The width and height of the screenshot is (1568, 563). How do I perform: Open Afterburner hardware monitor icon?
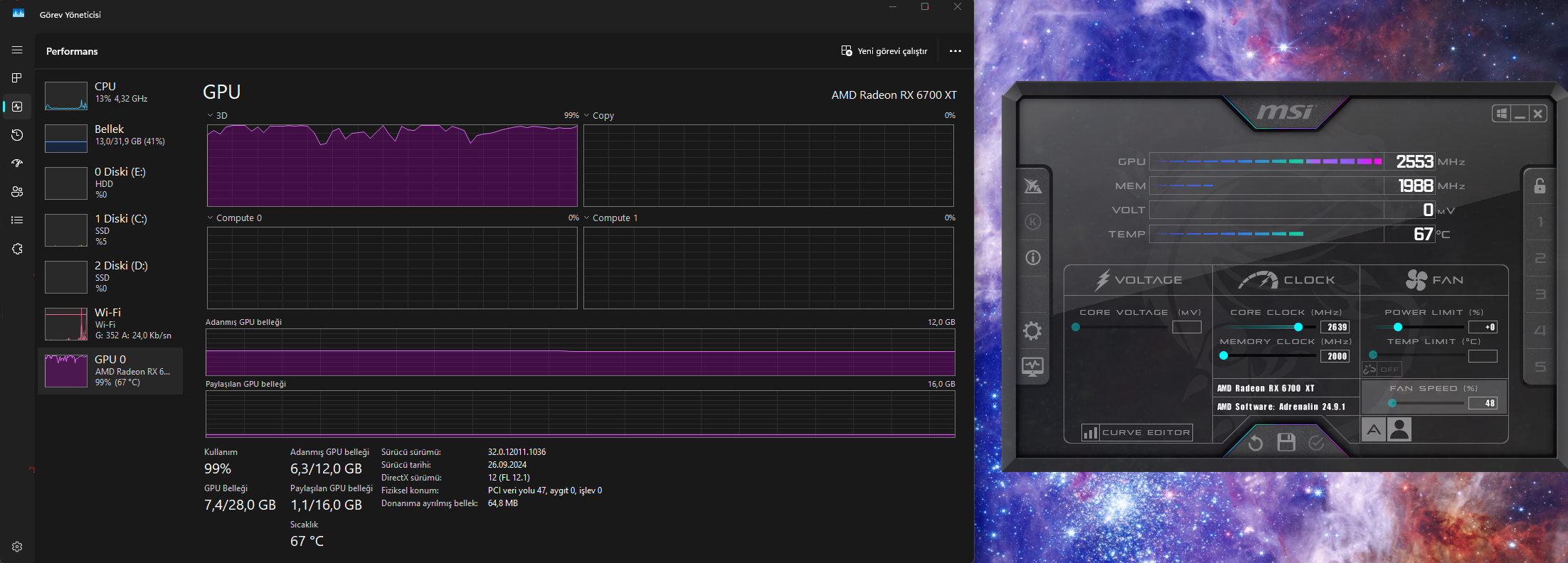pyautogui.click(x=1032, y=367)
